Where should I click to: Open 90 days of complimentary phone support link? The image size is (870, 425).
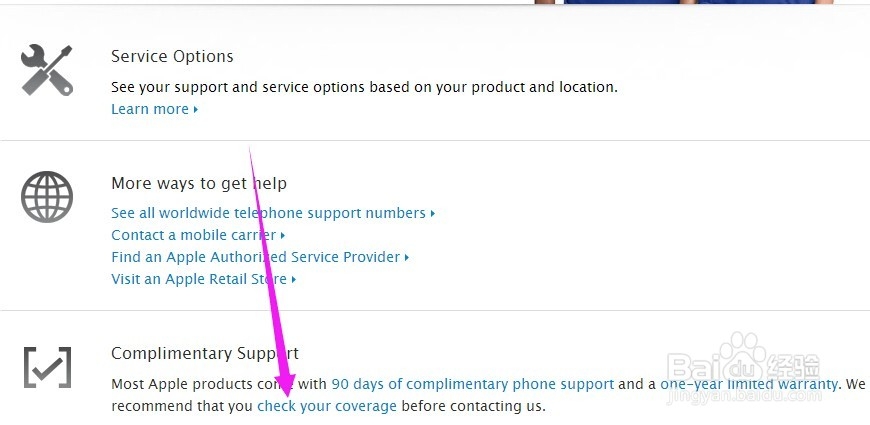[472, 384]
